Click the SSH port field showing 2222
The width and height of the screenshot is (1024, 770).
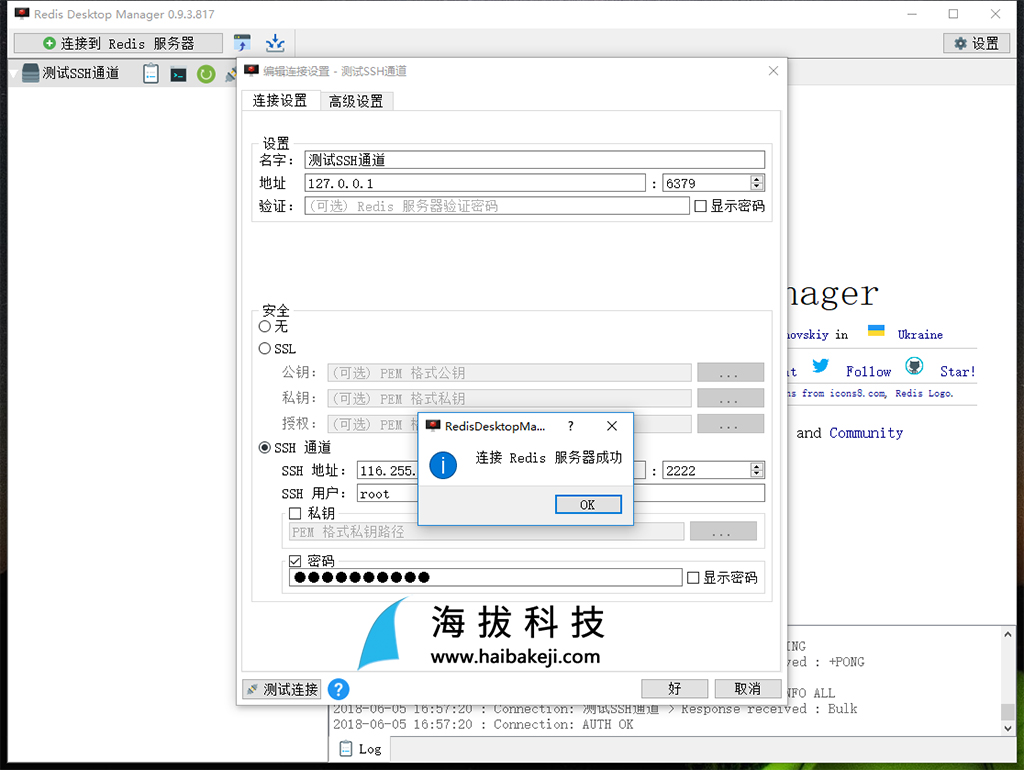(x=707, y=470)
